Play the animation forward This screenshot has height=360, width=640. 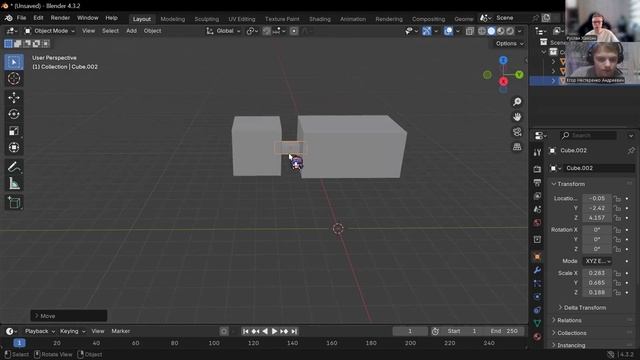coord(275,331)
